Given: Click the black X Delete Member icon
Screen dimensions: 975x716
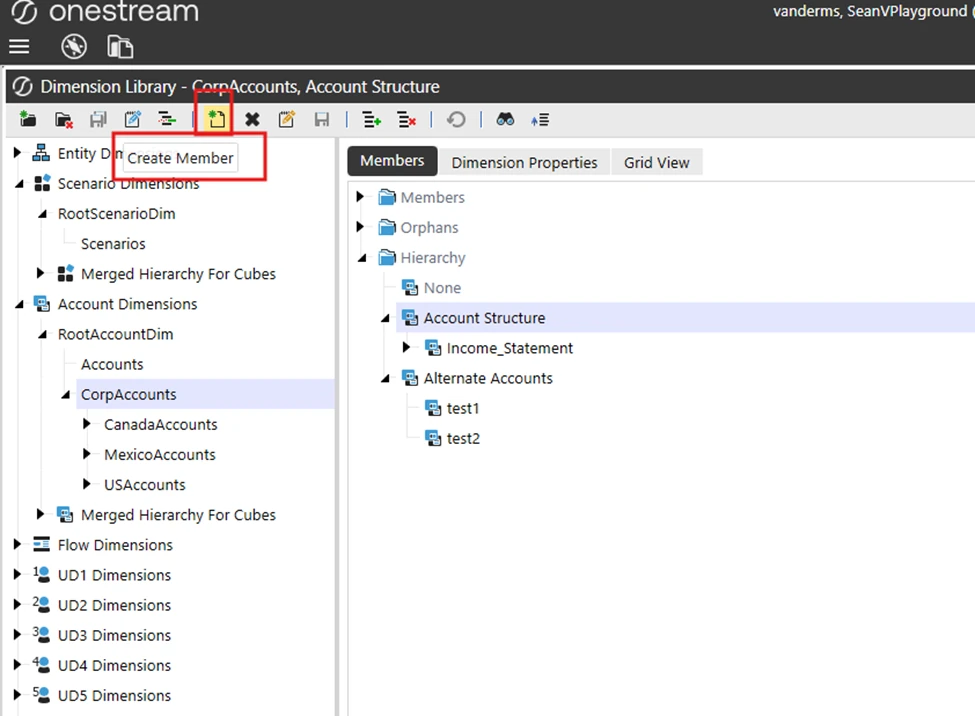Looking at the screenshot, I should tap(252, 119).
